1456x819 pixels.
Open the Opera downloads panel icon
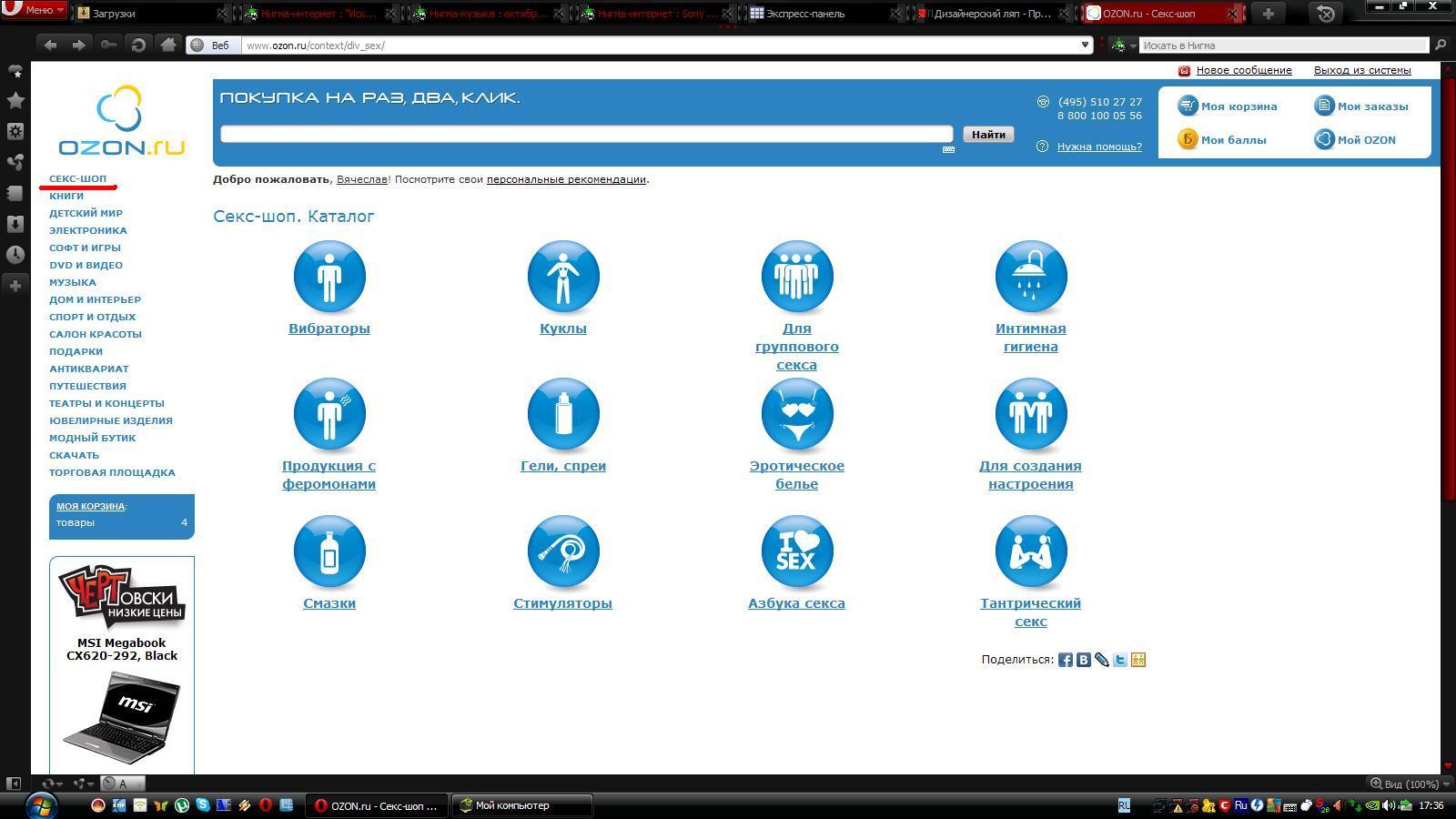click(15, 224)
